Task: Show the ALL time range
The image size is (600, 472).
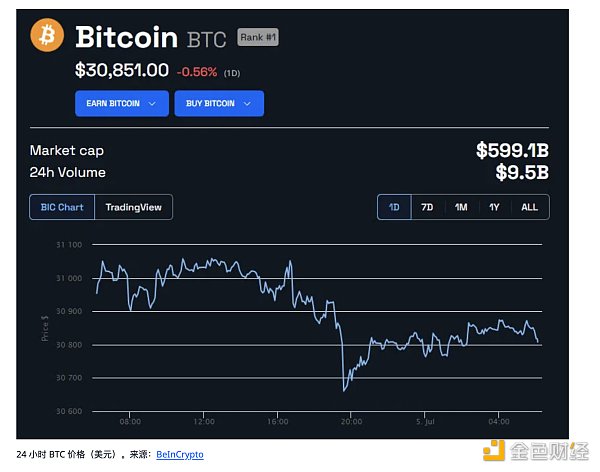Action: 529,207
